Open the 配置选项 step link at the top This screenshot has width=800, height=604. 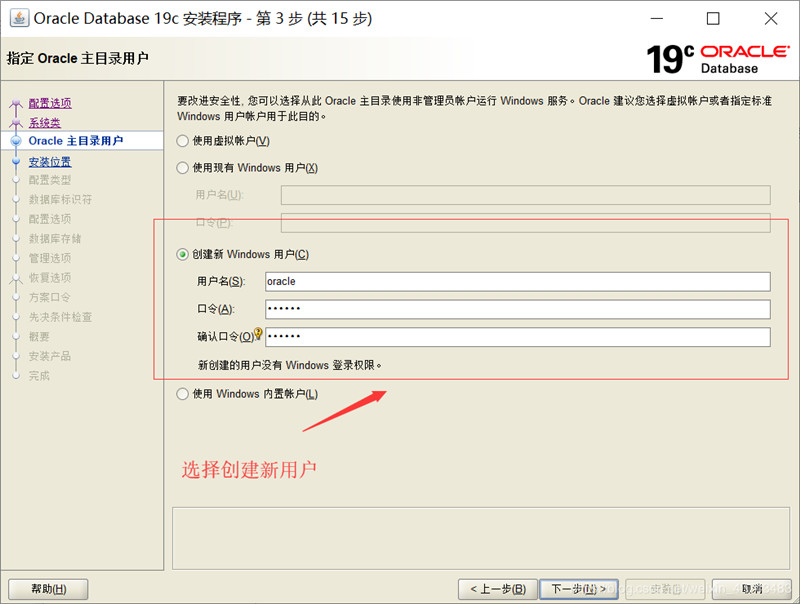pyautogui.click(x=50, y=103)
